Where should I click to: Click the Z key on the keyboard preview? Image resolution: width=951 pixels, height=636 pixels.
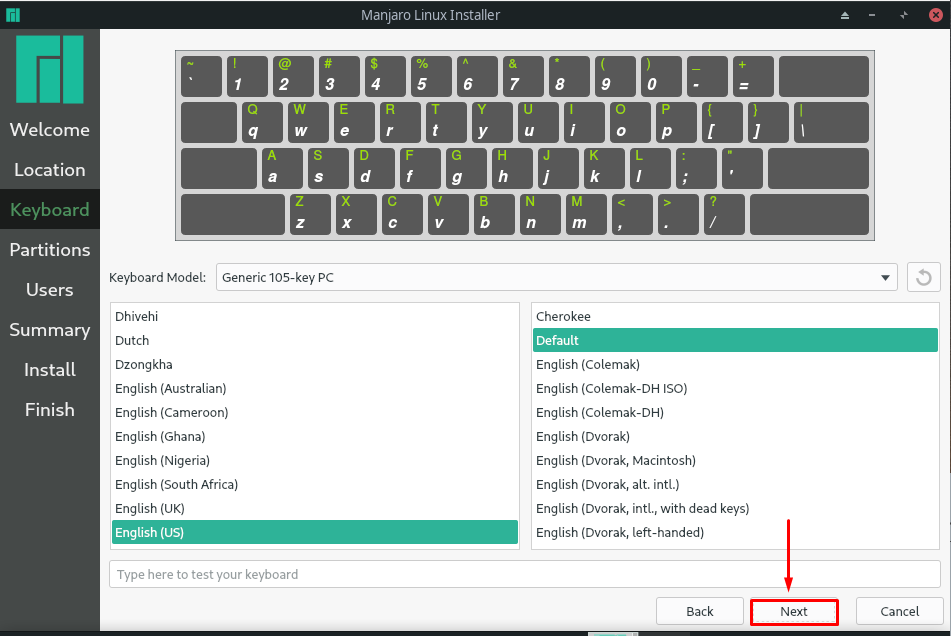311,215
